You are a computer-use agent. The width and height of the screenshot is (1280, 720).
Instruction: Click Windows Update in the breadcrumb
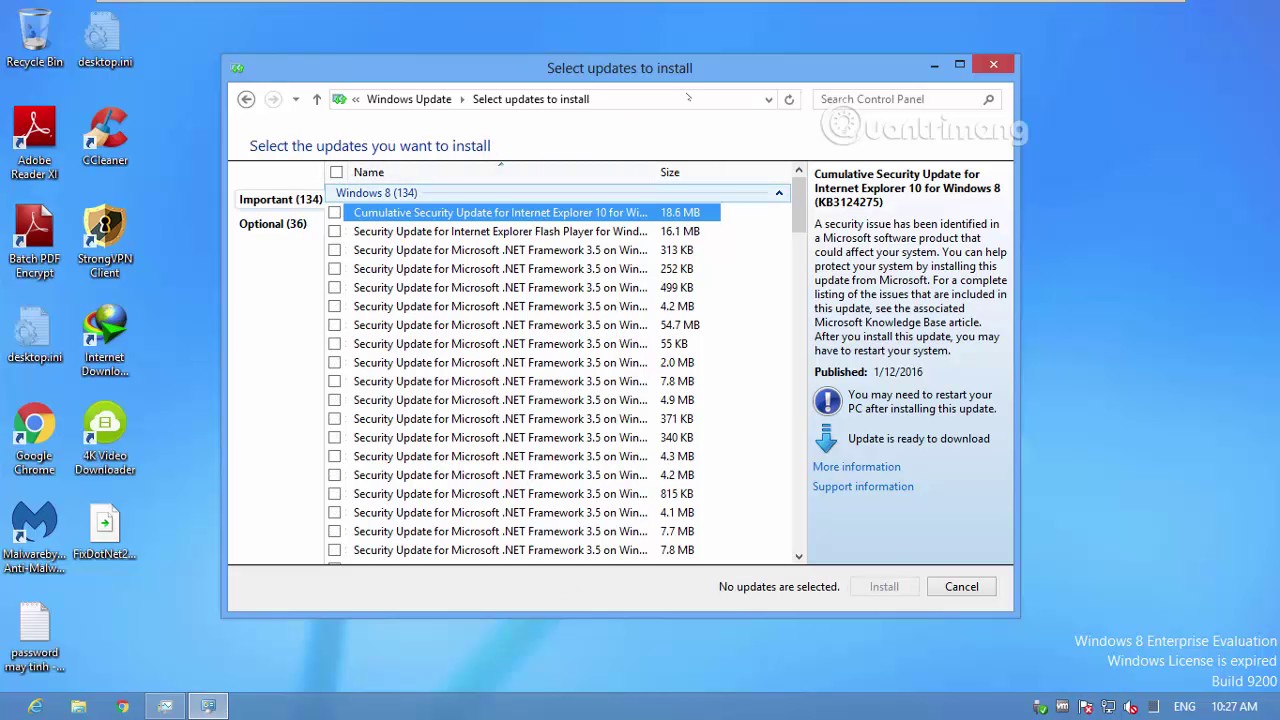[x=409, y=99]
